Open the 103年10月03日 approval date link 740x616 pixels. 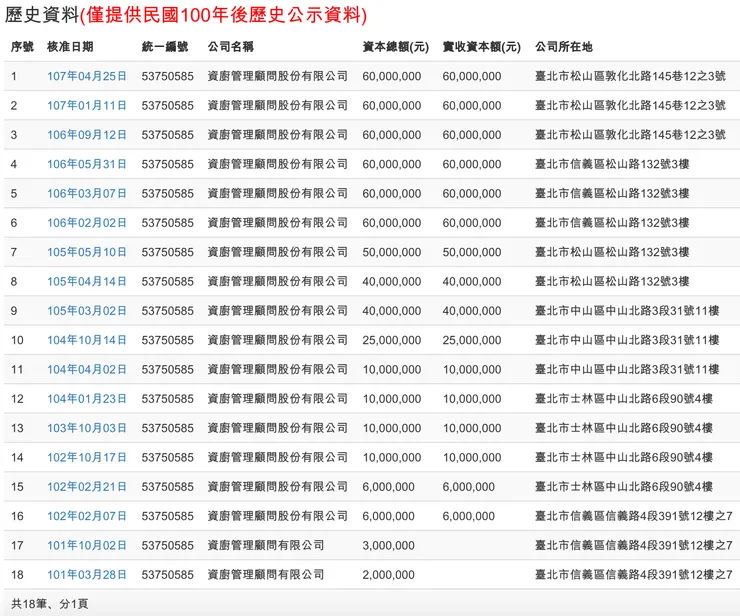click(x=87, y=428)
